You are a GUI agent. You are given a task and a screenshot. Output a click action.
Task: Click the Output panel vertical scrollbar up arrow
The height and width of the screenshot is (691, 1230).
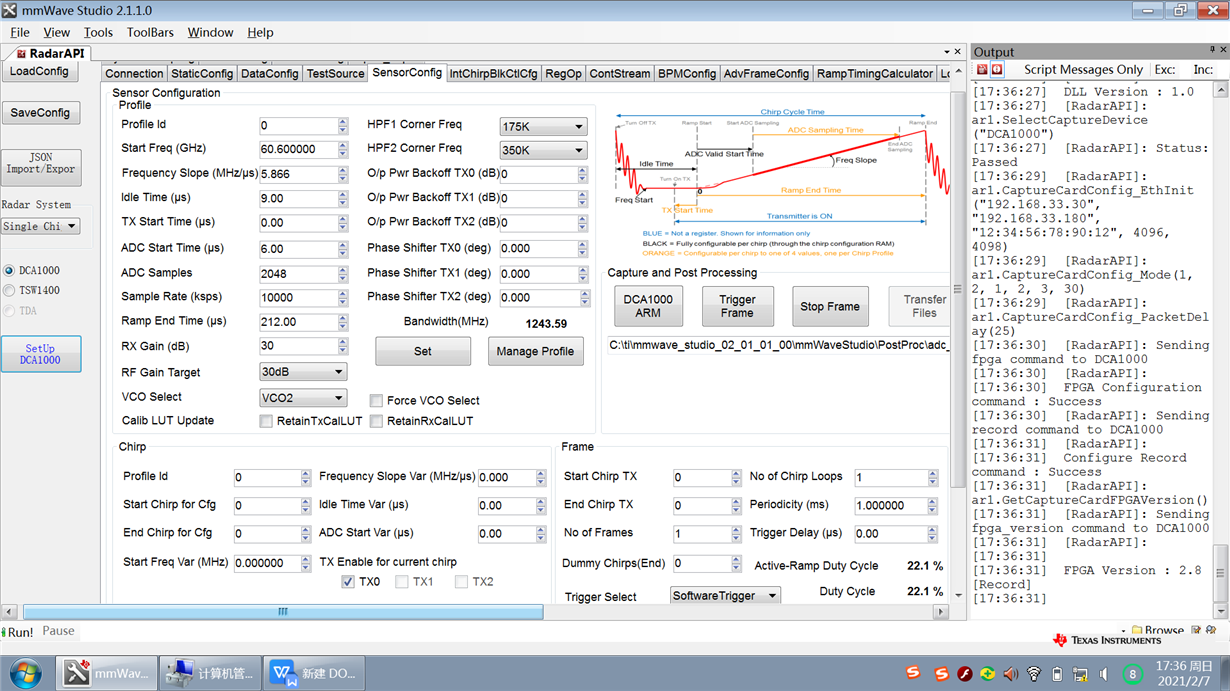tap(1221, 89)
